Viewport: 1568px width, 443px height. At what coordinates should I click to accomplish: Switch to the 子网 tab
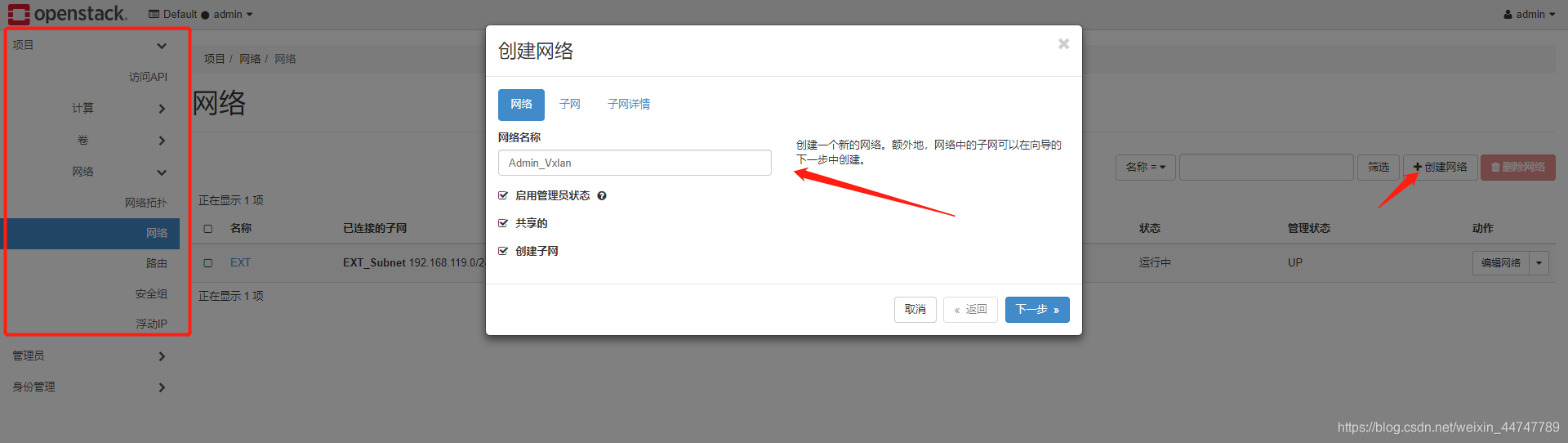[x=570, y=104]
